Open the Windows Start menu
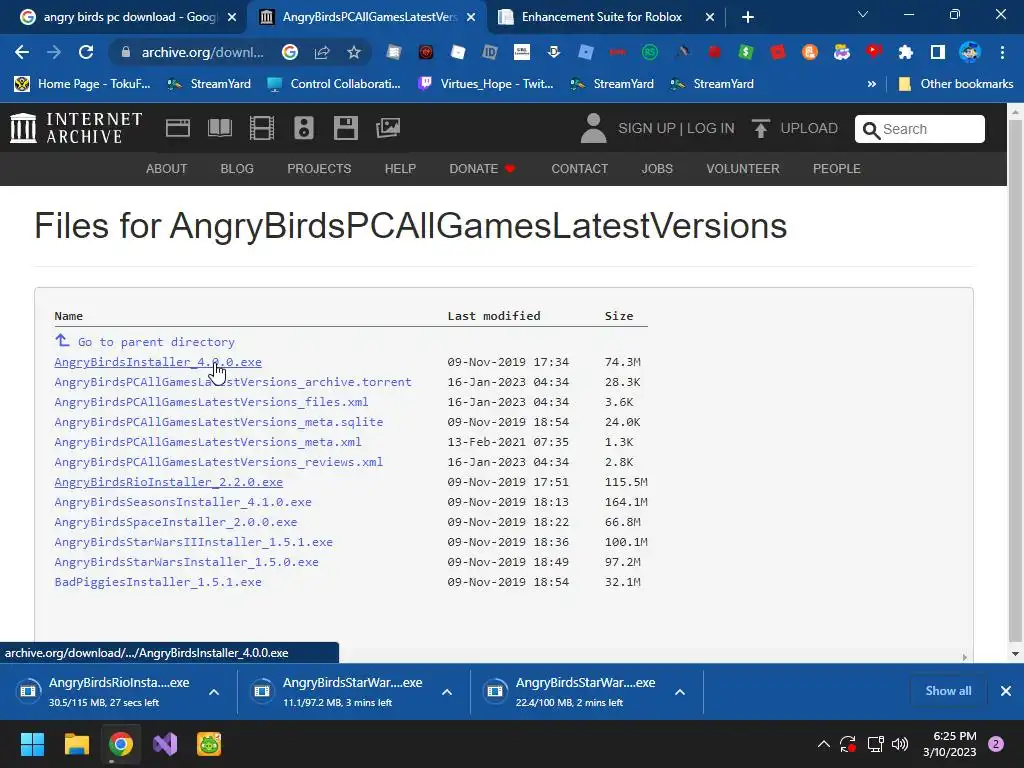1024x768 pixels. click(x=32, y=744)
